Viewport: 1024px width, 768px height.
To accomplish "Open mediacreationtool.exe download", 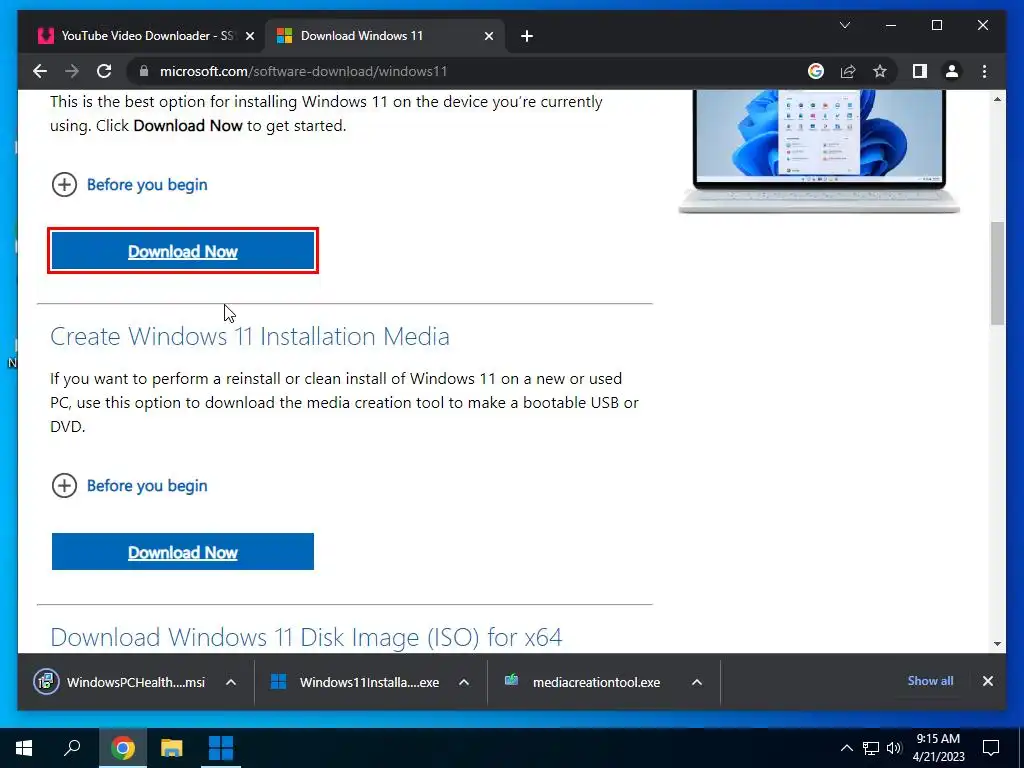I will pyautogui.click(x=583, y=682).
